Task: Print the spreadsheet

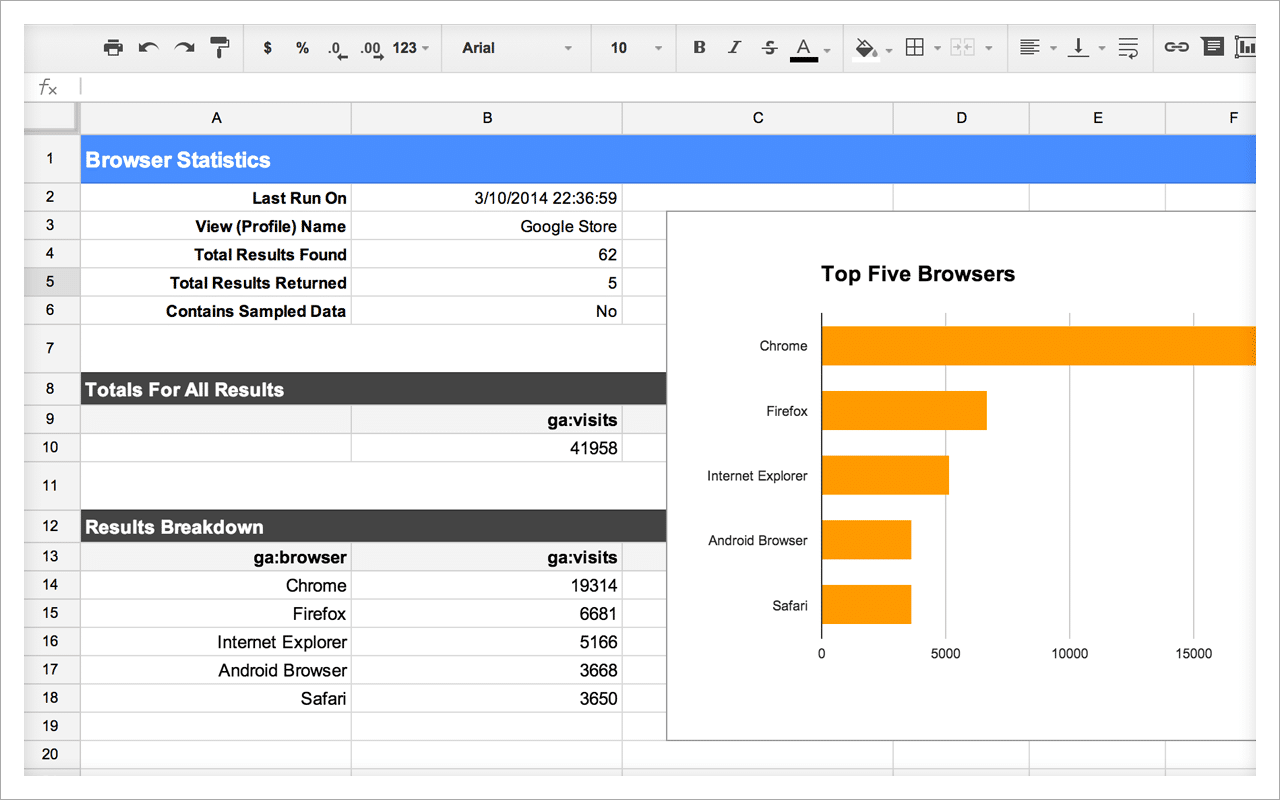Action: 113,47
